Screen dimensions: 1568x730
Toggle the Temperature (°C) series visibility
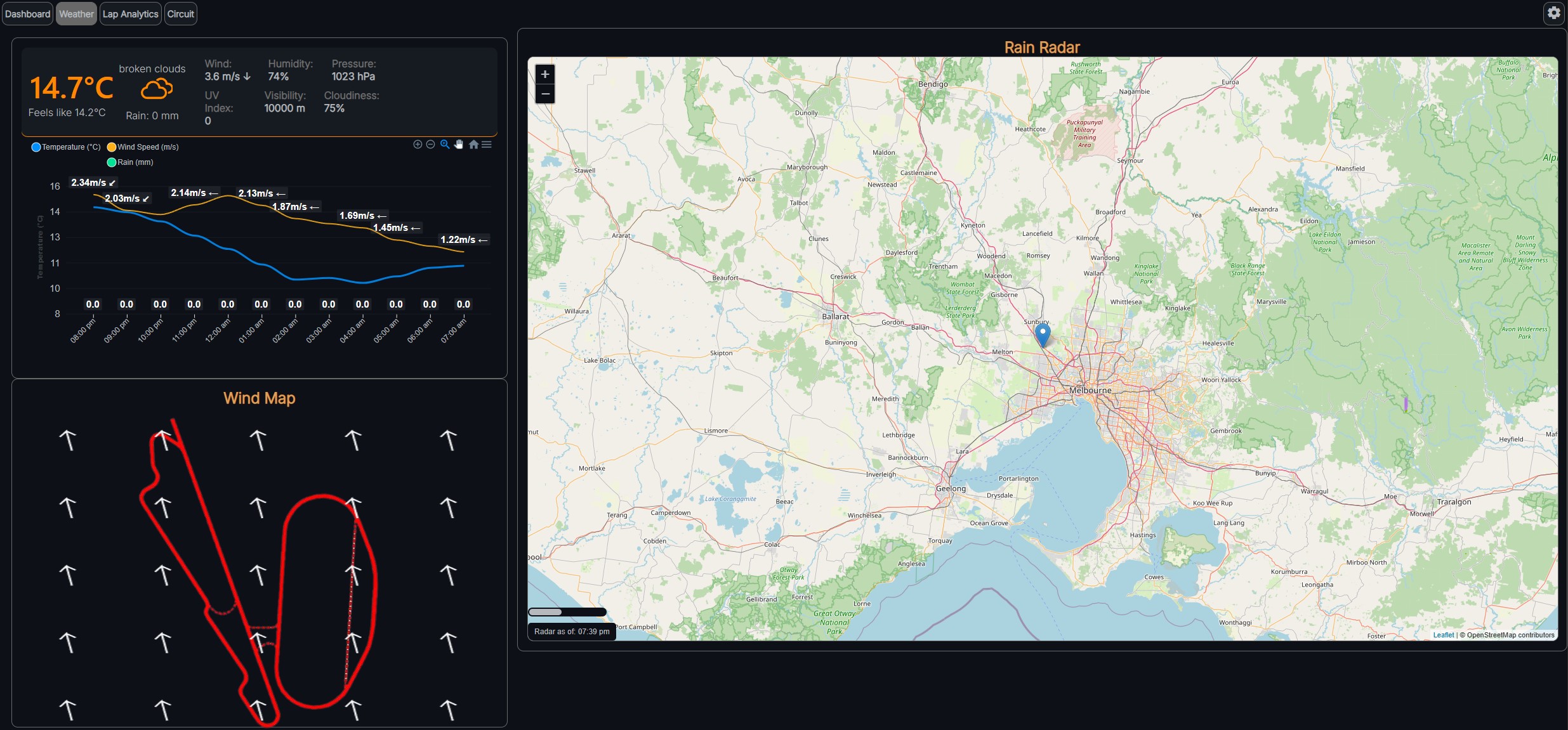65,147
